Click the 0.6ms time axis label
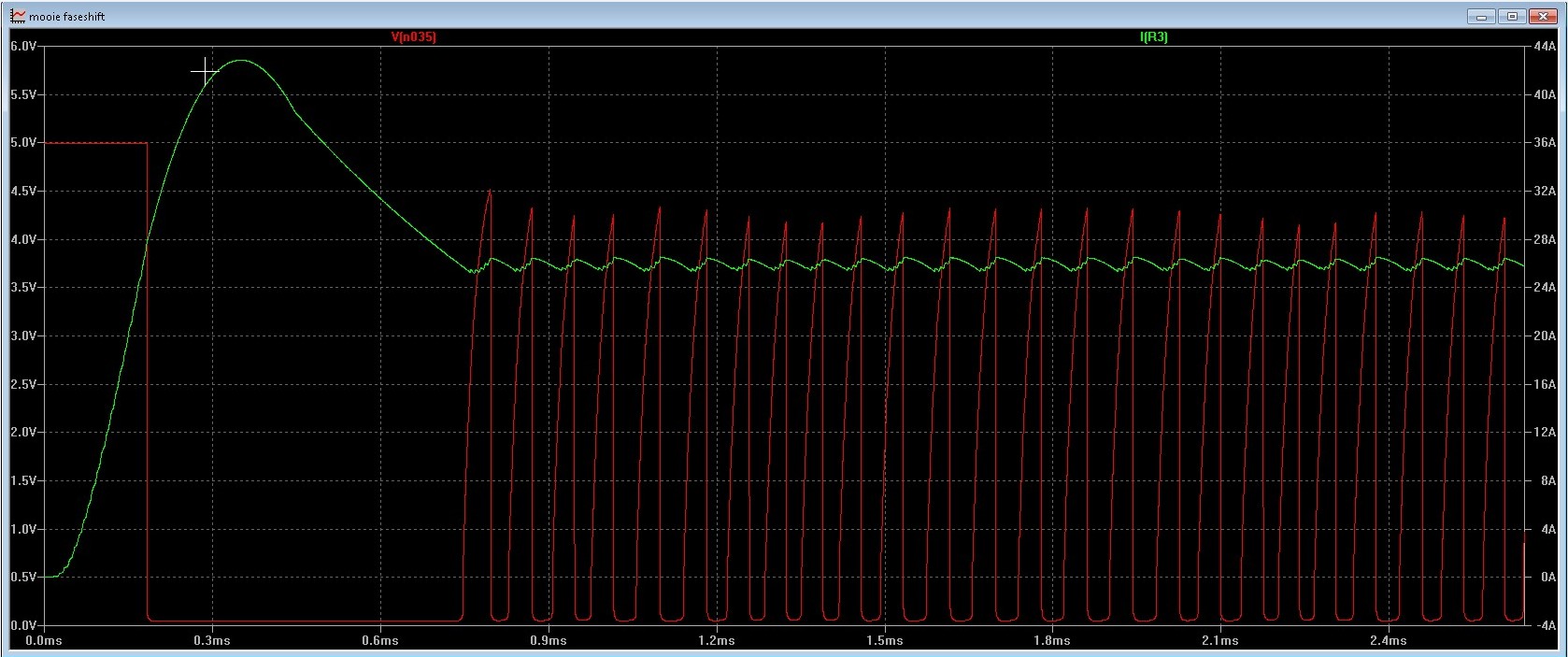This screenshot has width=1568, height=657. [x=380, y=641]
